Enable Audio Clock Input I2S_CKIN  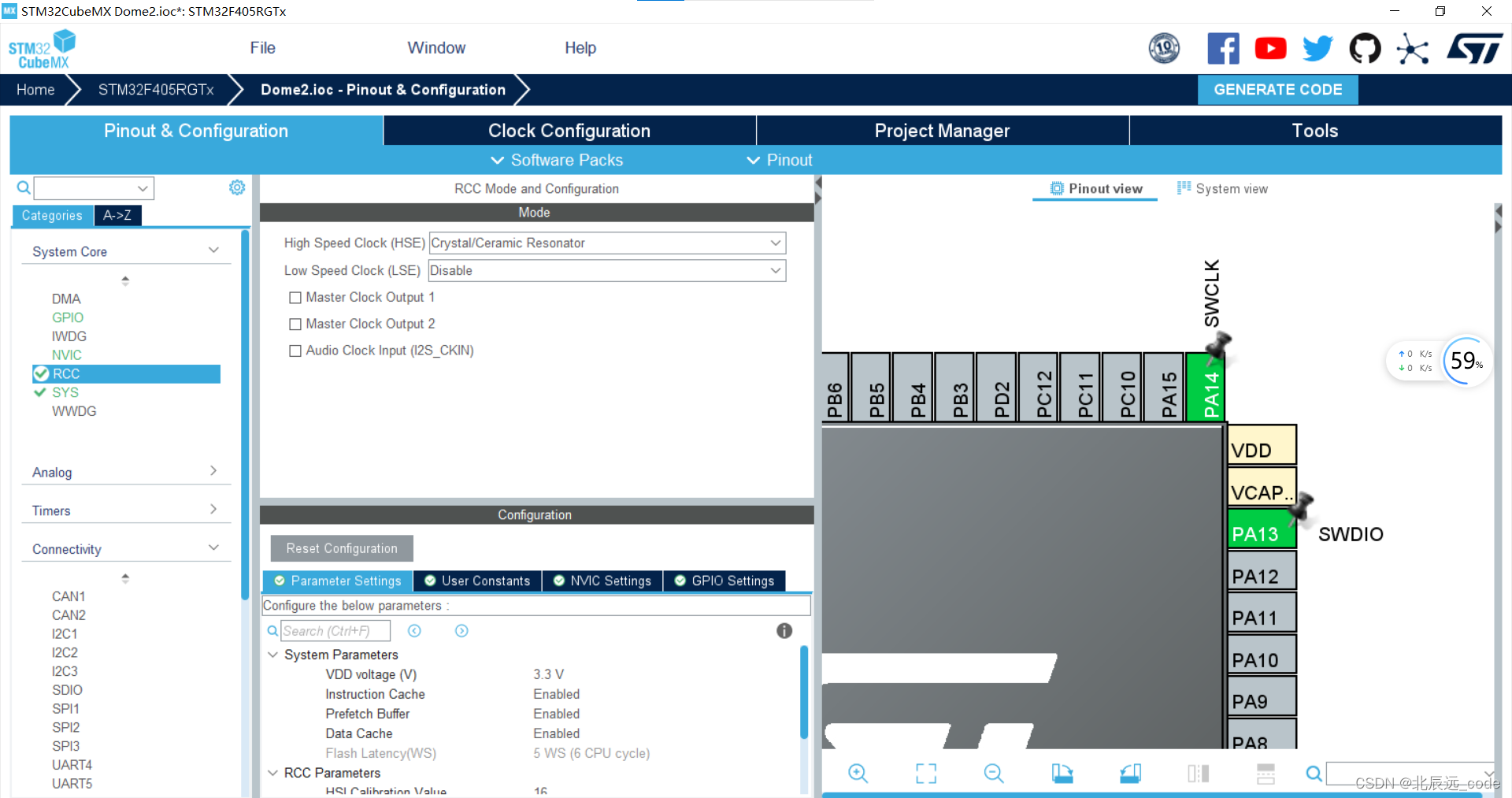pos(295,351)
